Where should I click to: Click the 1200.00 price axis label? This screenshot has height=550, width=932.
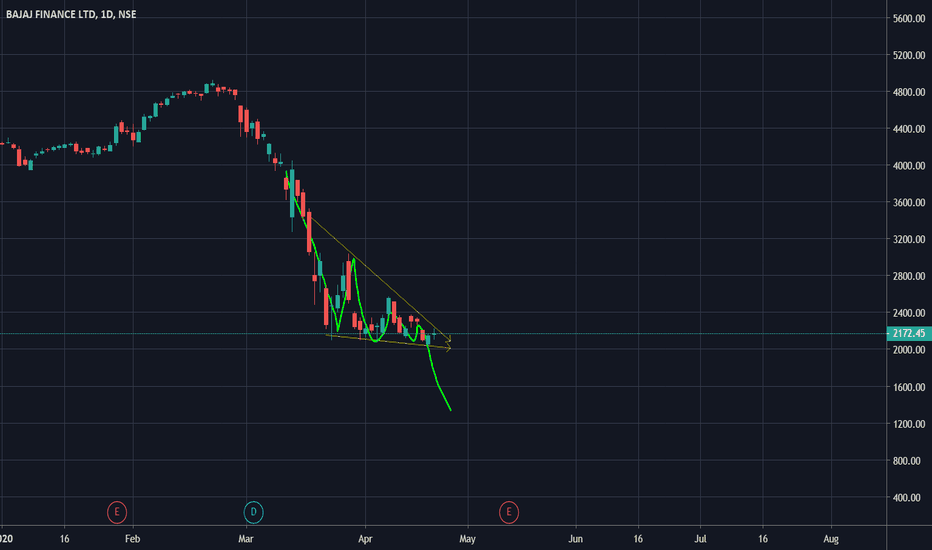(x=909, y=424)
